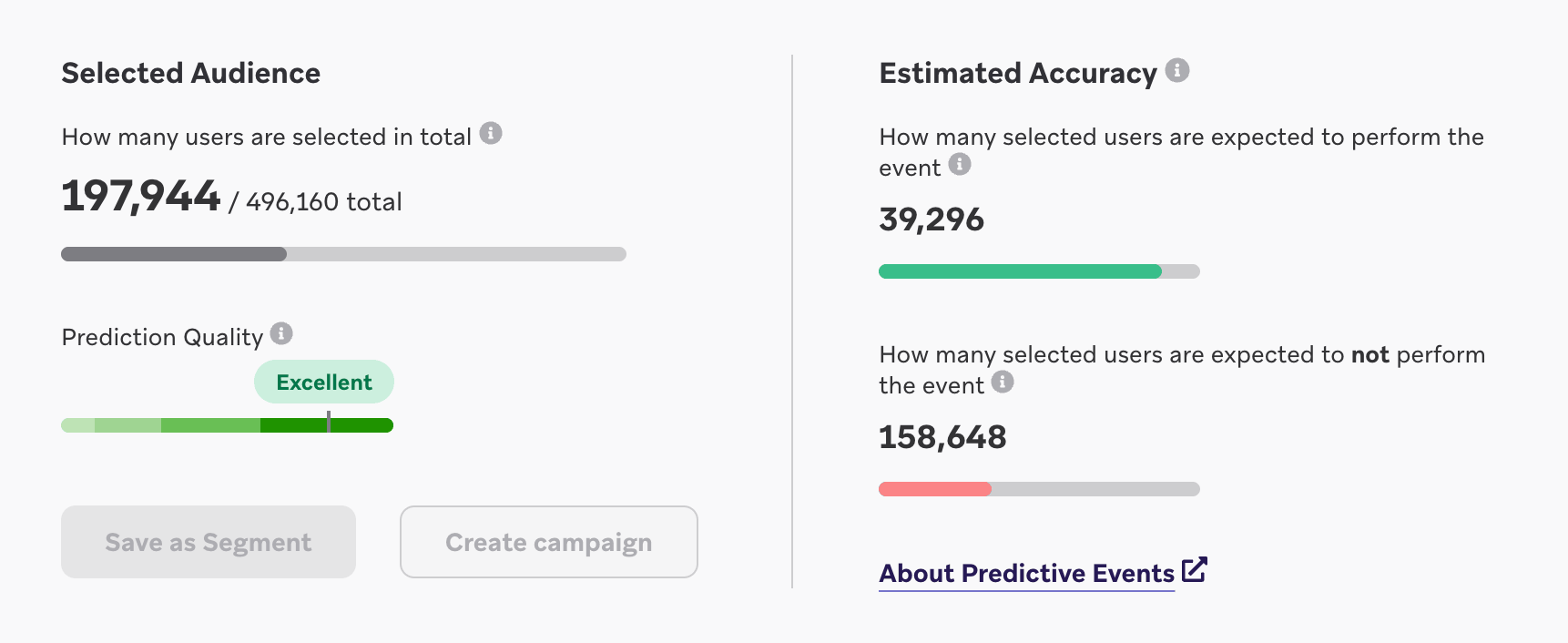
Task: Open the About Predictive Events link
Action: click(x=1026, y=573)
